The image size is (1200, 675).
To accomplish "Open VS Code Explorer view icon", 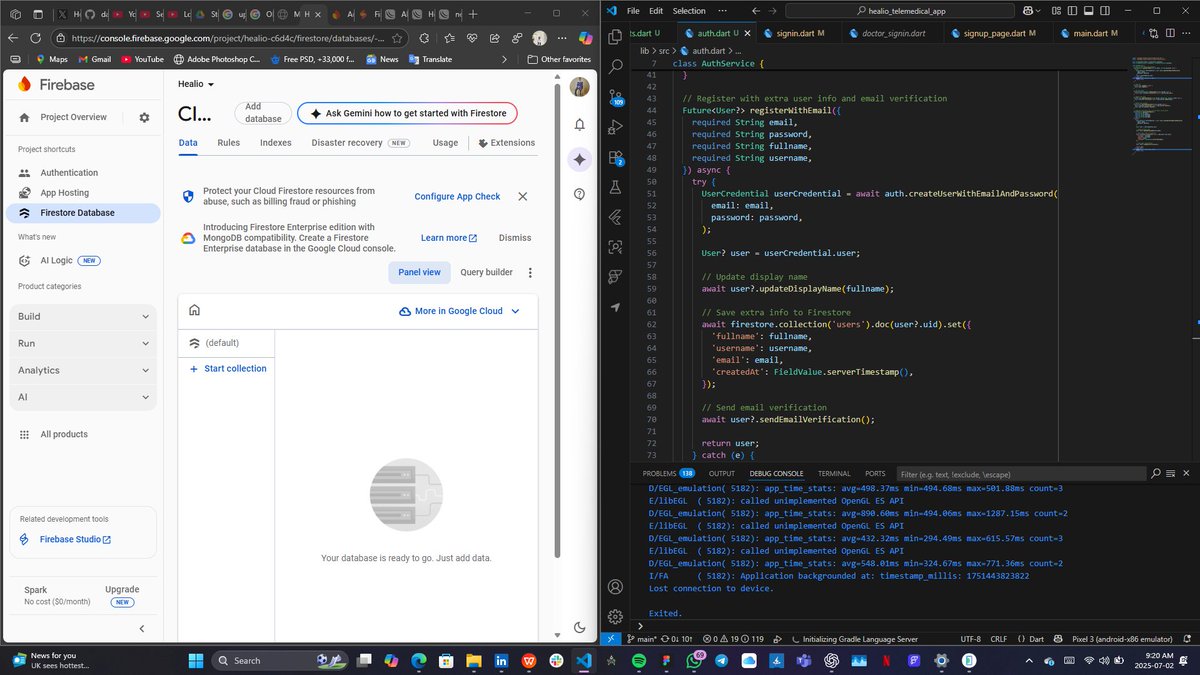I will pos(615,36).
